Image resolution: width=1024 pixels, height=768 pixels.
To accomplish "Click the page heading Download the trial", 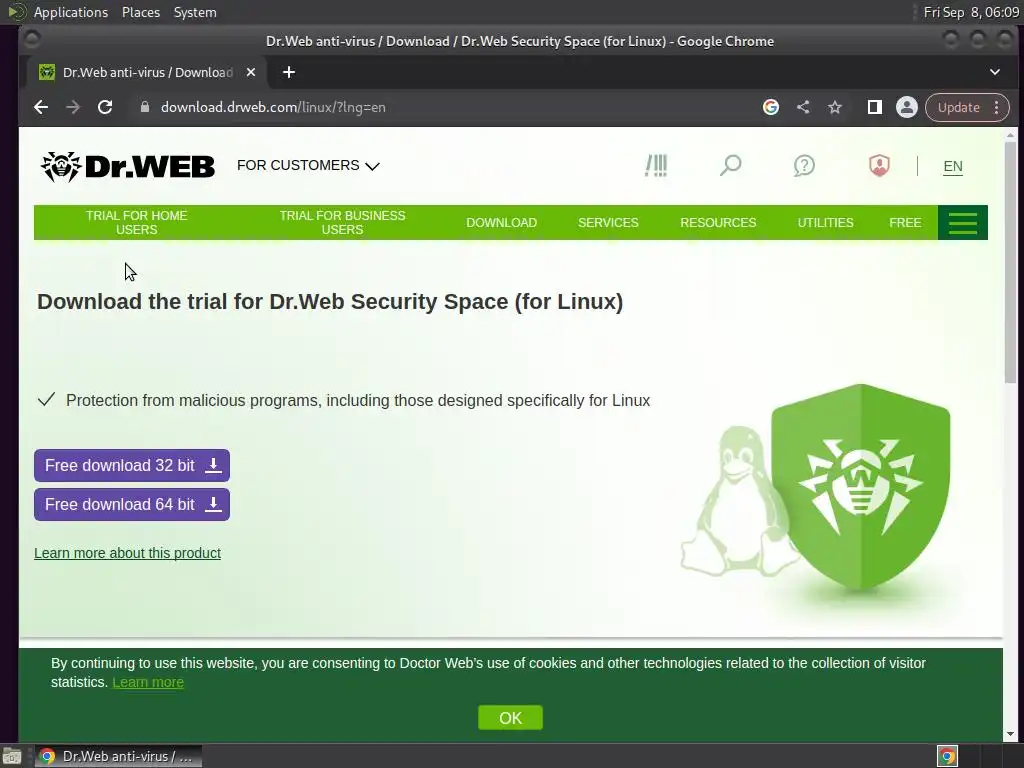I will pyautogui.click(x=330, y=302).
